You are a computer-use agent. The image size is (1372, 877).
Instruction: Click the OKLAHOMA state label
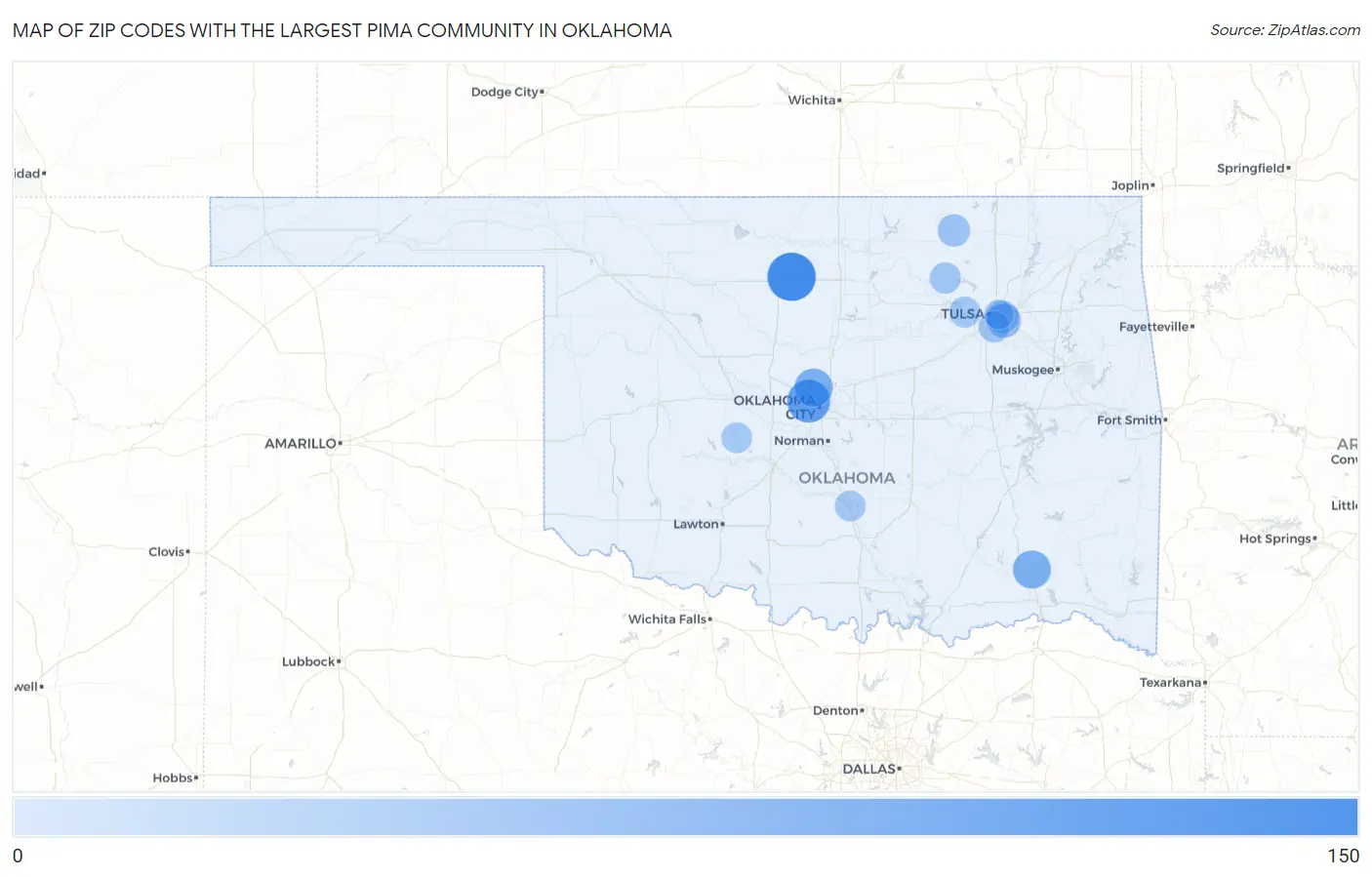tap(847, 478)
